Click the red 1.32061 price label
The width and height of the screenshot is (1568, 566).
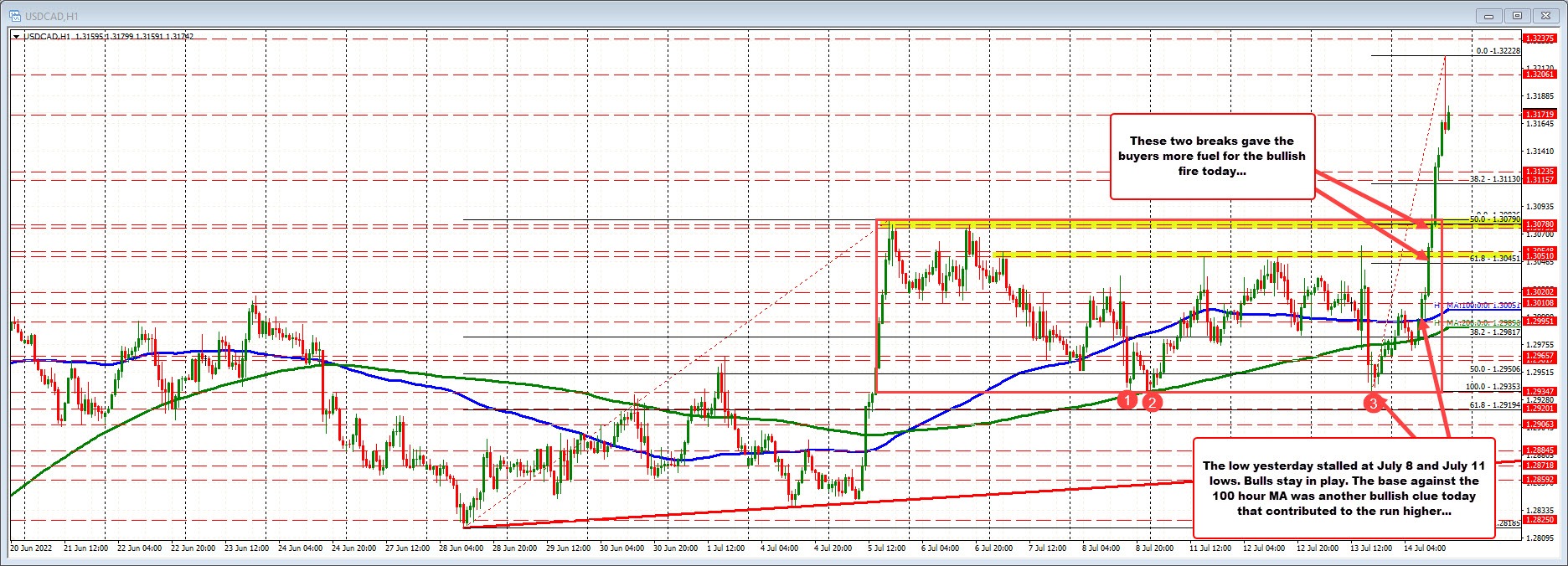click(1540, 75)
